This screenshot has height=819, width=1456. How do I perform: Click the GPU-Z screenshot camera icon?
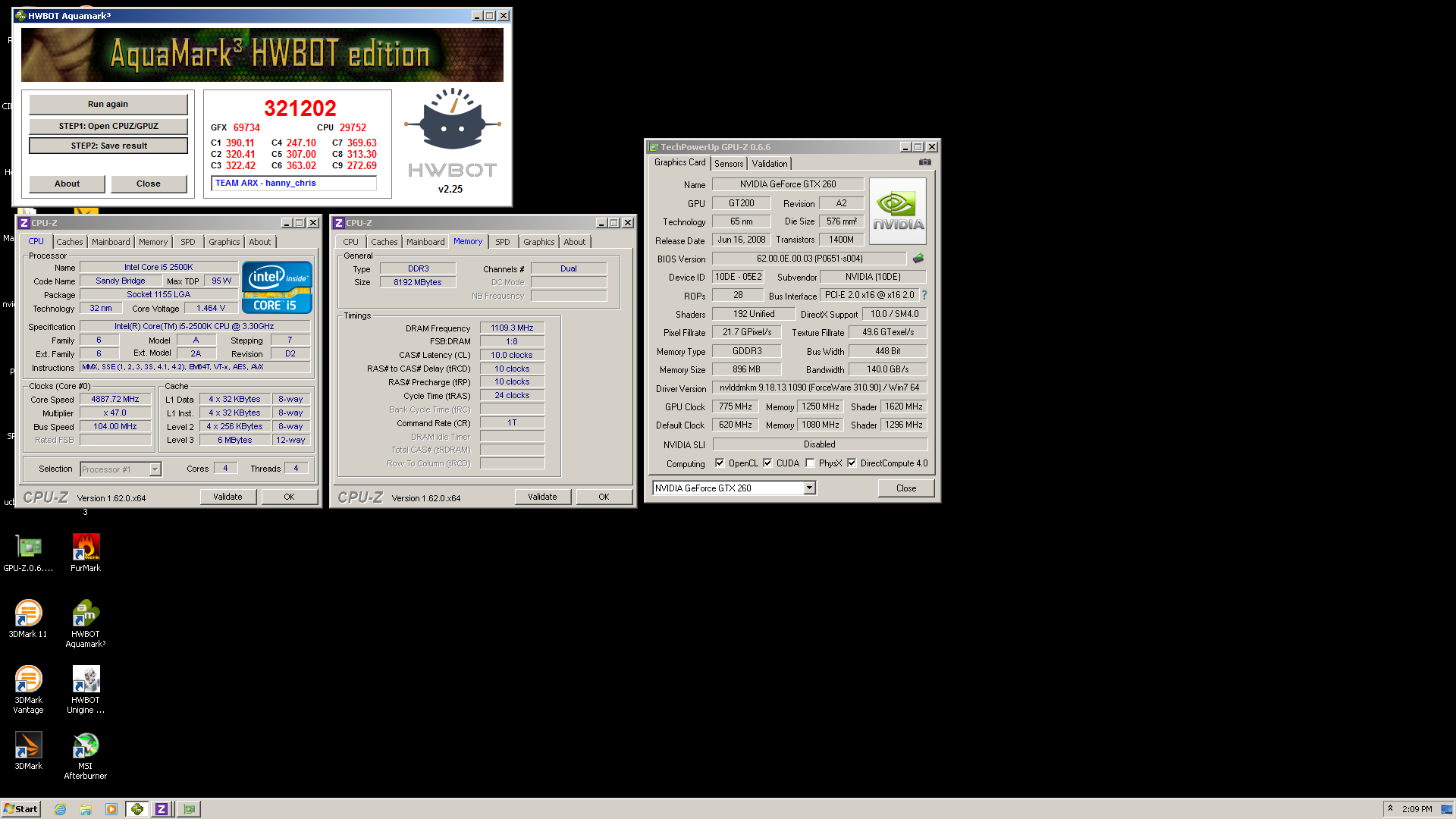click(x=925, y=162)
